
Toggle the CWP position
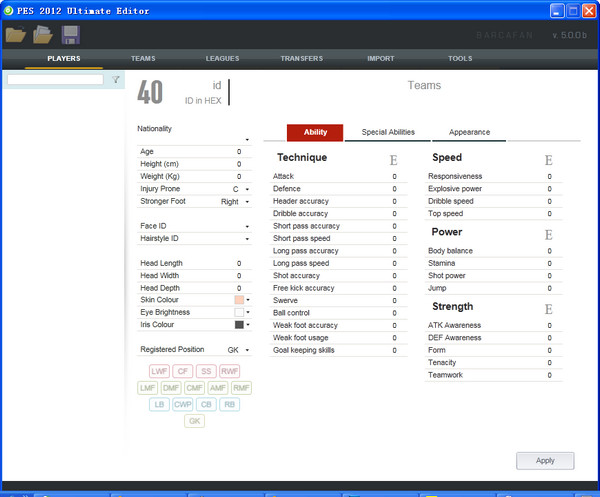coord(183,404)
